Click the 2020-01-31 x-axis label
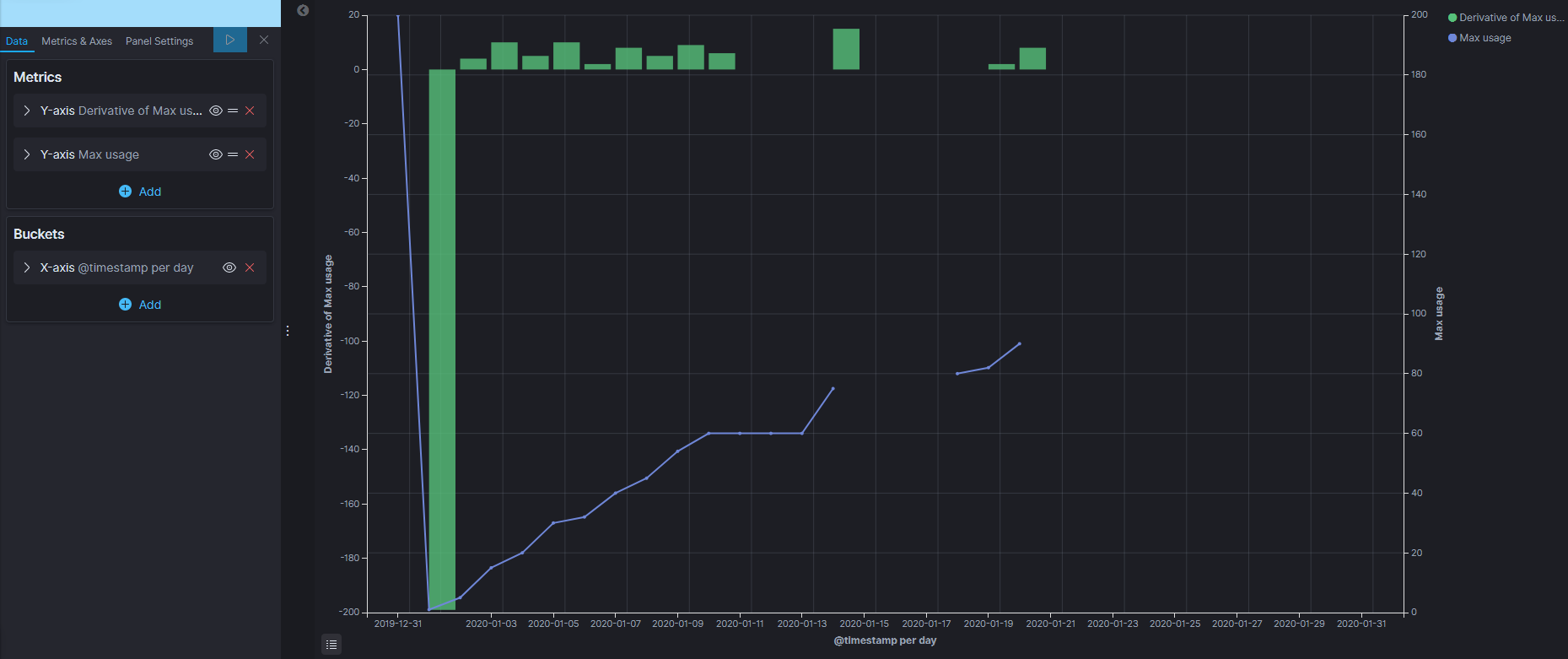 [1361, 624]
